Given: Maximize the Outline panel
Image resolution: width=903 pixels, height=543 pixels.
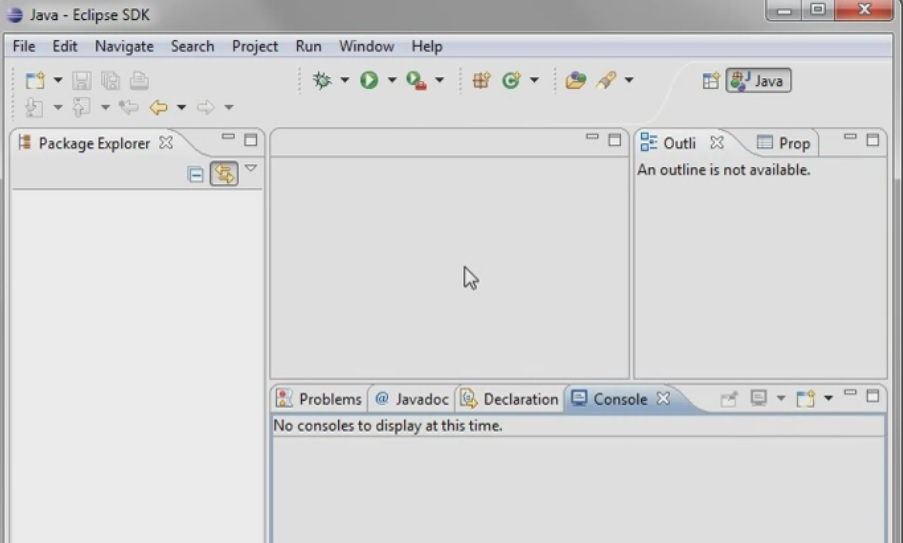Looking at the screenshot, I should point(872,140).
